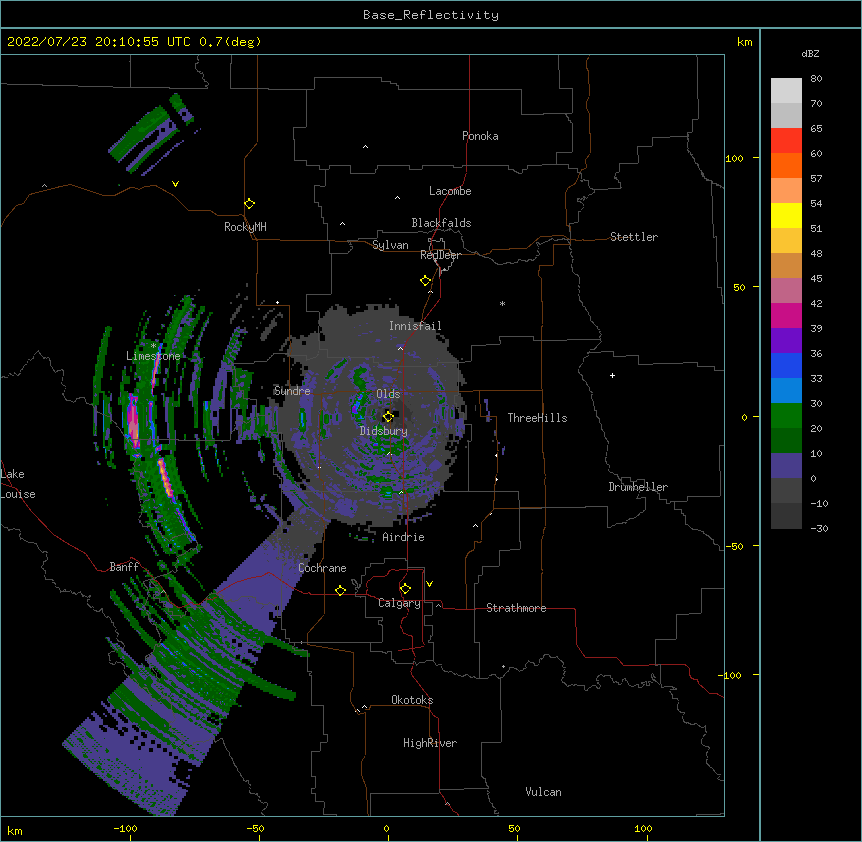Click the Airdrie label
Screen dimensions: 862x842
tap(404, 537)
